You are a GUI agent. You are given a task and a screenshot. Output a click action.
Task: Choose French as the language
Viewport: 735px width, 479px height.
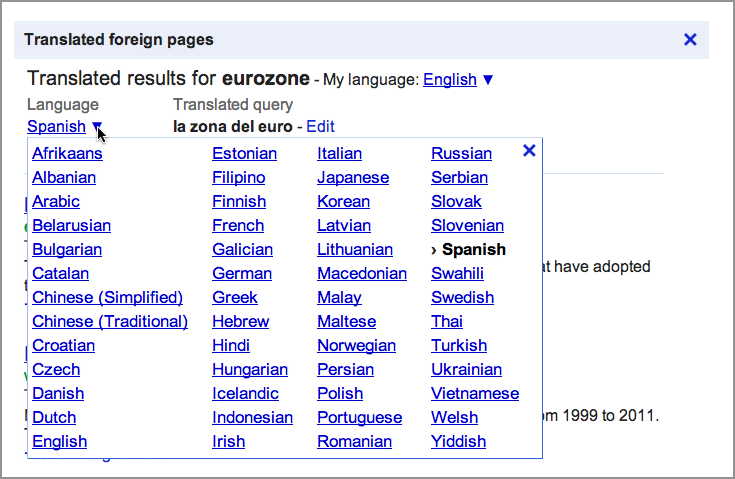(238, 226)
